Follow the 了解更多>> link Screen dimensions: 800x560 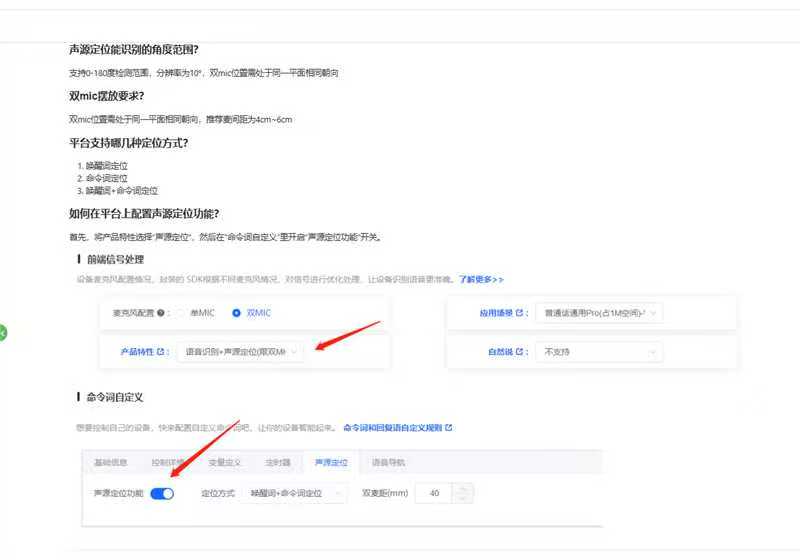click(481, 279)
